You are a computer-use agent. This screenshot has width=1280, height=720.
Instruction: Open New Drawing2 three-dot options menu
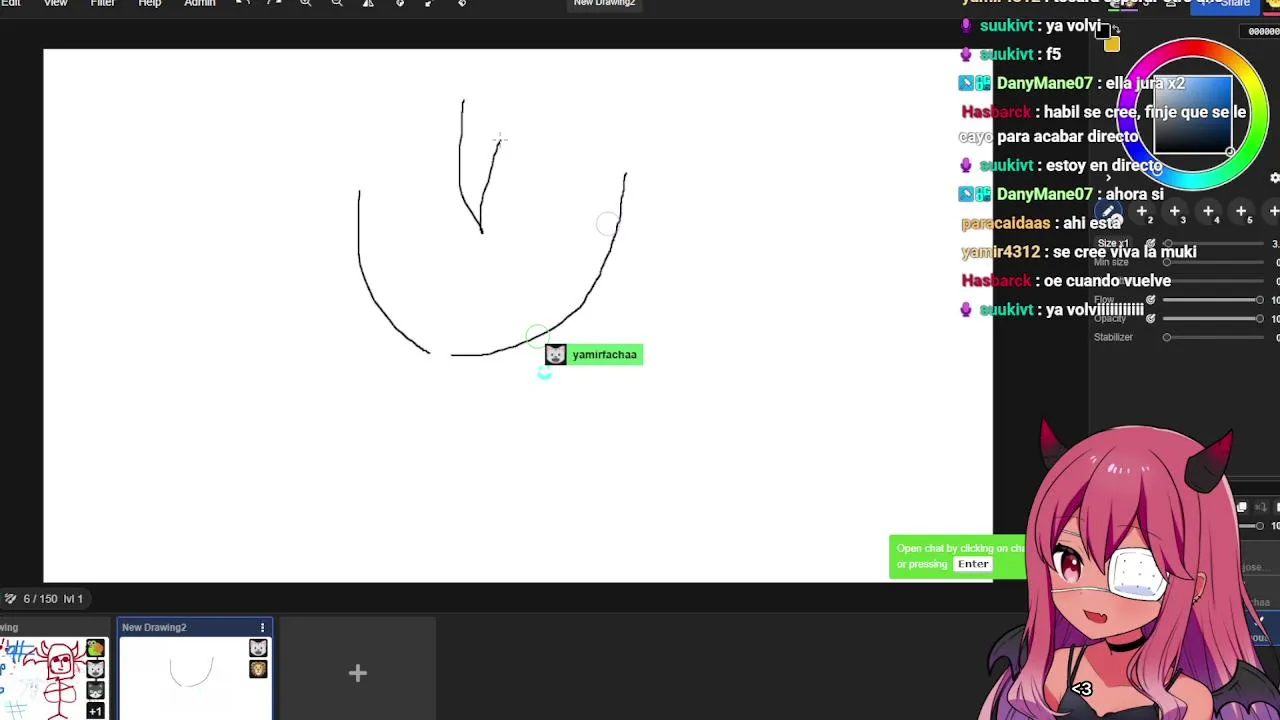pos(262,628)
